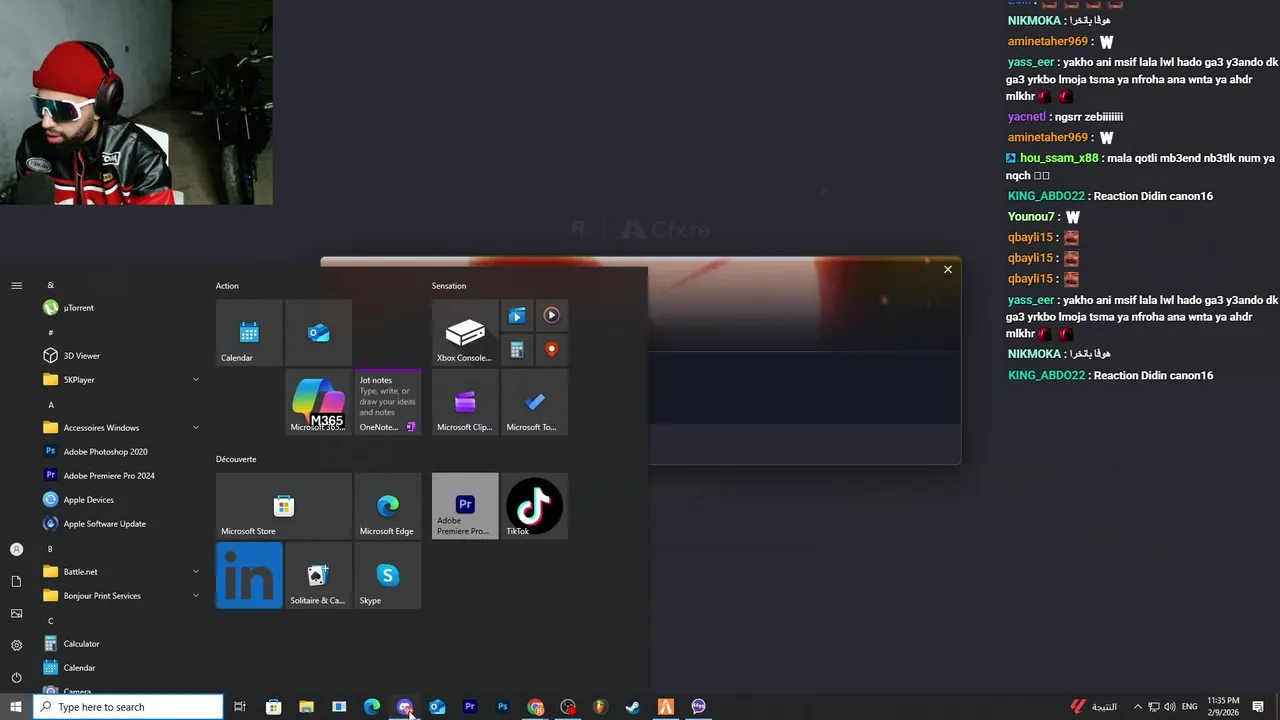The height and width of the screenshot is (720, 1280).
Task: Open Premiere Pro from the taskbar
Action: point(470,707)
